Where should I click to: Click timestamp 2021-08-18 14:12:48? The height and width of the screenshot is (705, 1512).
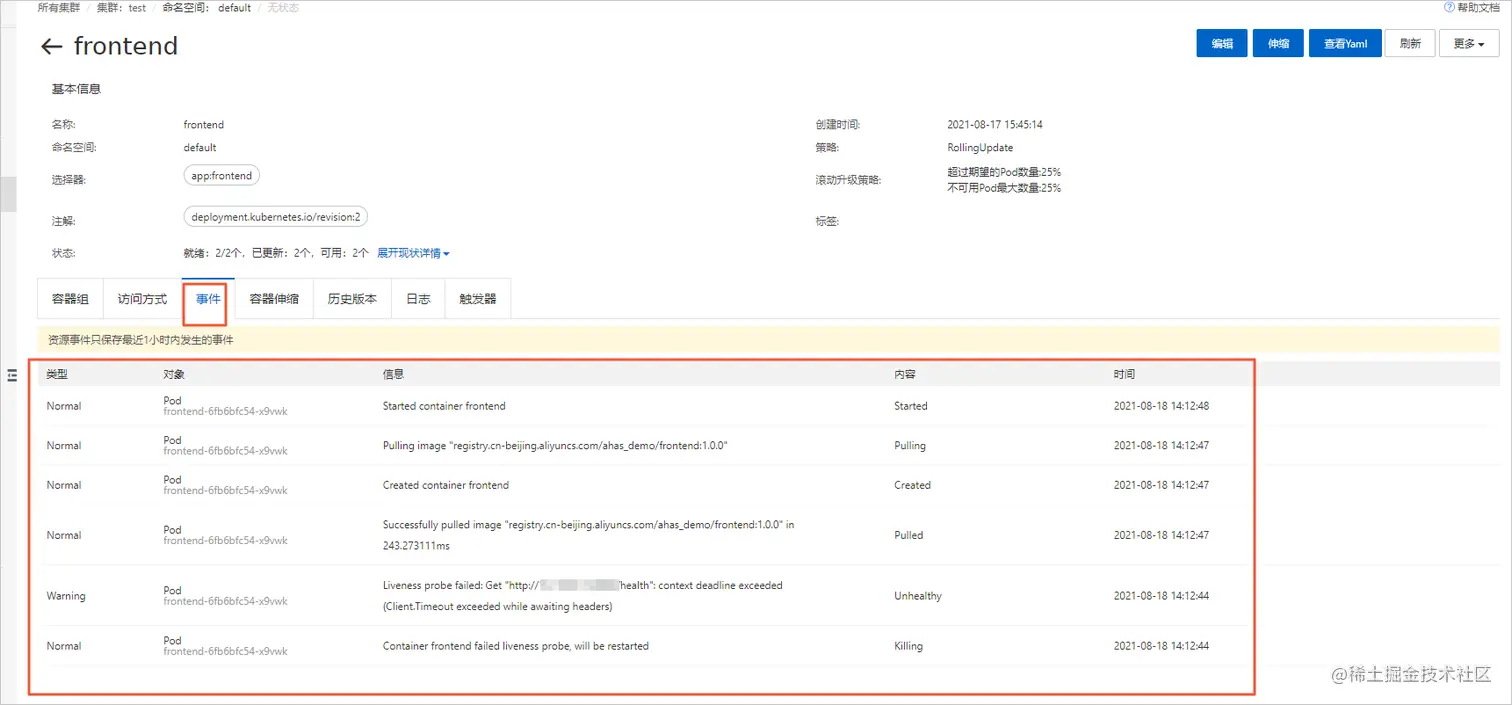[1161, 406]
